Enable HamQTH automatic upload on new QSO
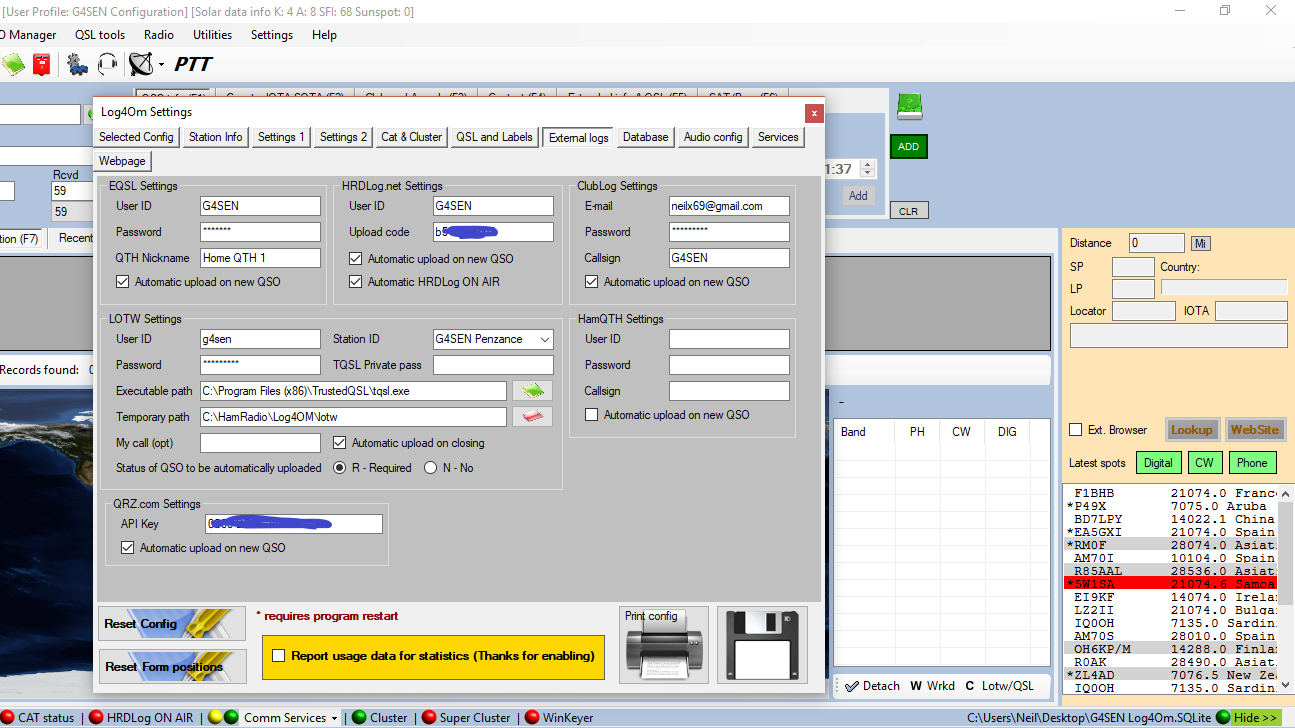 (x=592, y=415)
